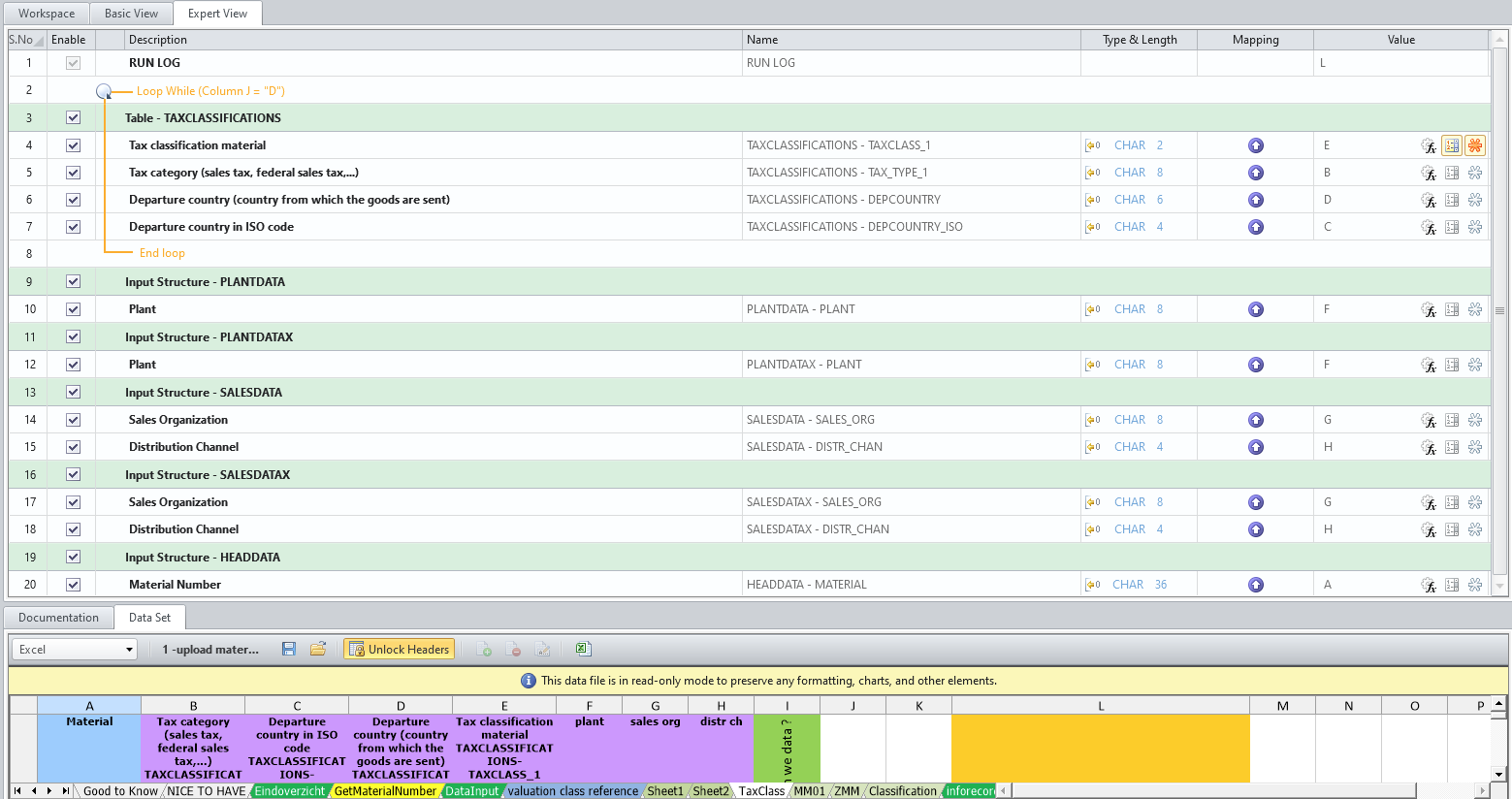Click the formula icon in the TAXCLASS_1 row

[1429, 145]
